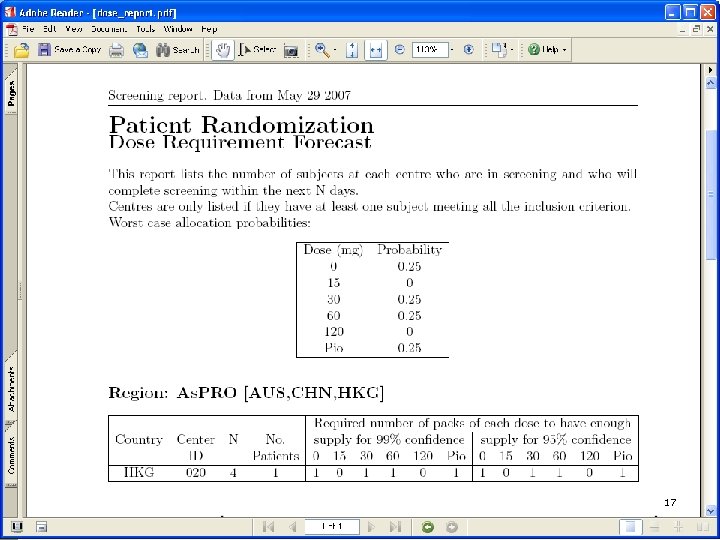Image resolution: width=720 pixels, height=540 pixels.
Task: Click the page number field
Action: pyautogui.click(x=332, y=527)
